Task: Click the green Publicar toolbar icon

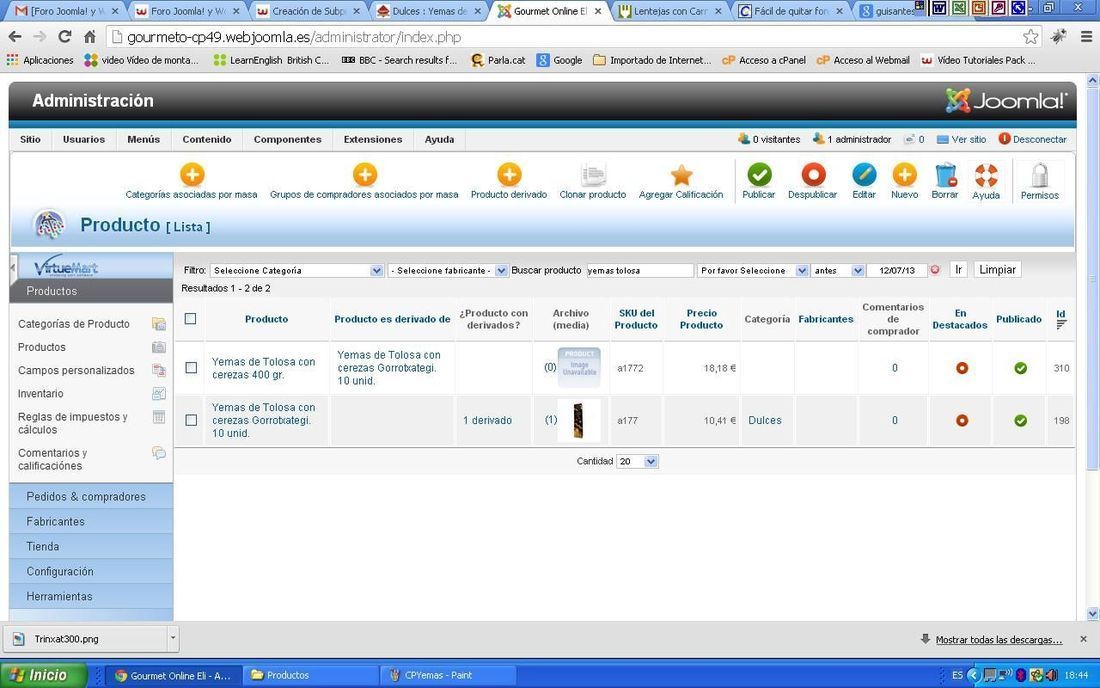Action: (759, 175)
